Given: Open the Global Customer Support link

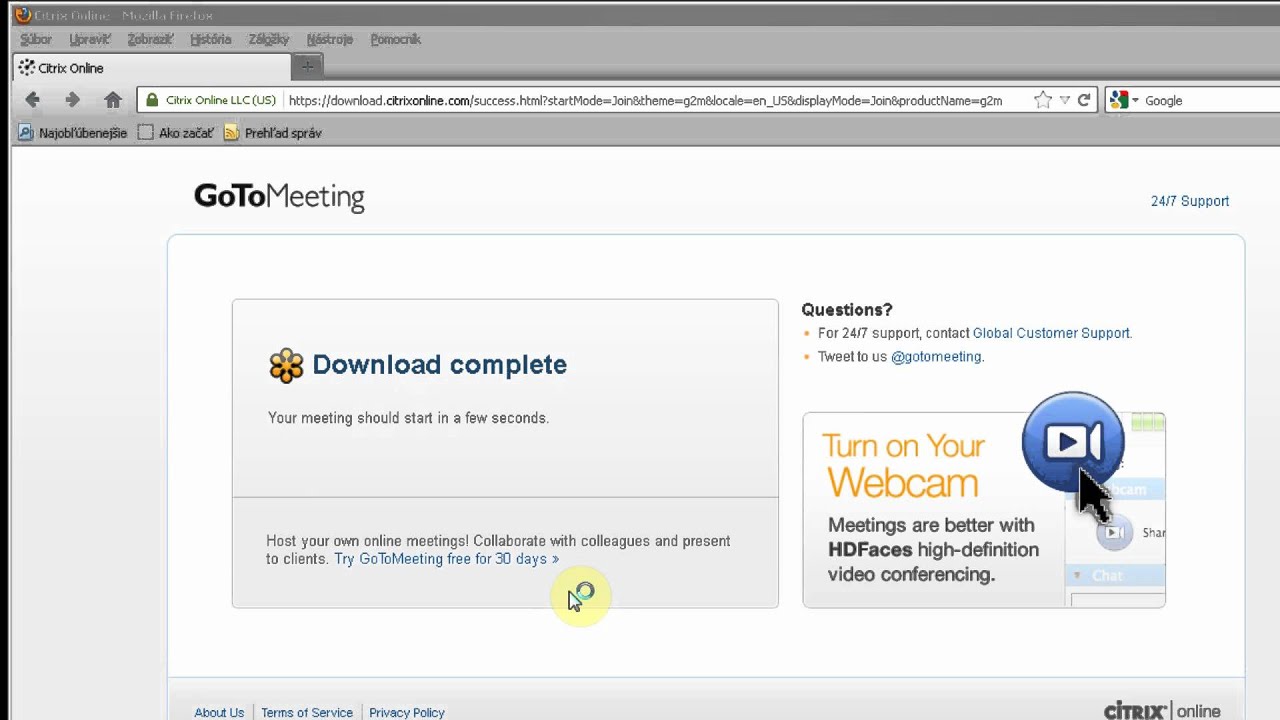Looking at the screenshot, I should coord(1051,333).
